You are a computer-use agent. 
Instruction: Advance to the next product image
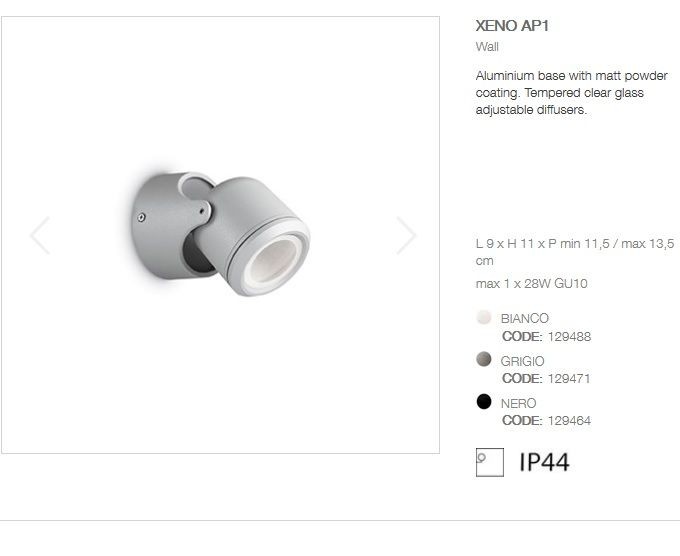406,235
